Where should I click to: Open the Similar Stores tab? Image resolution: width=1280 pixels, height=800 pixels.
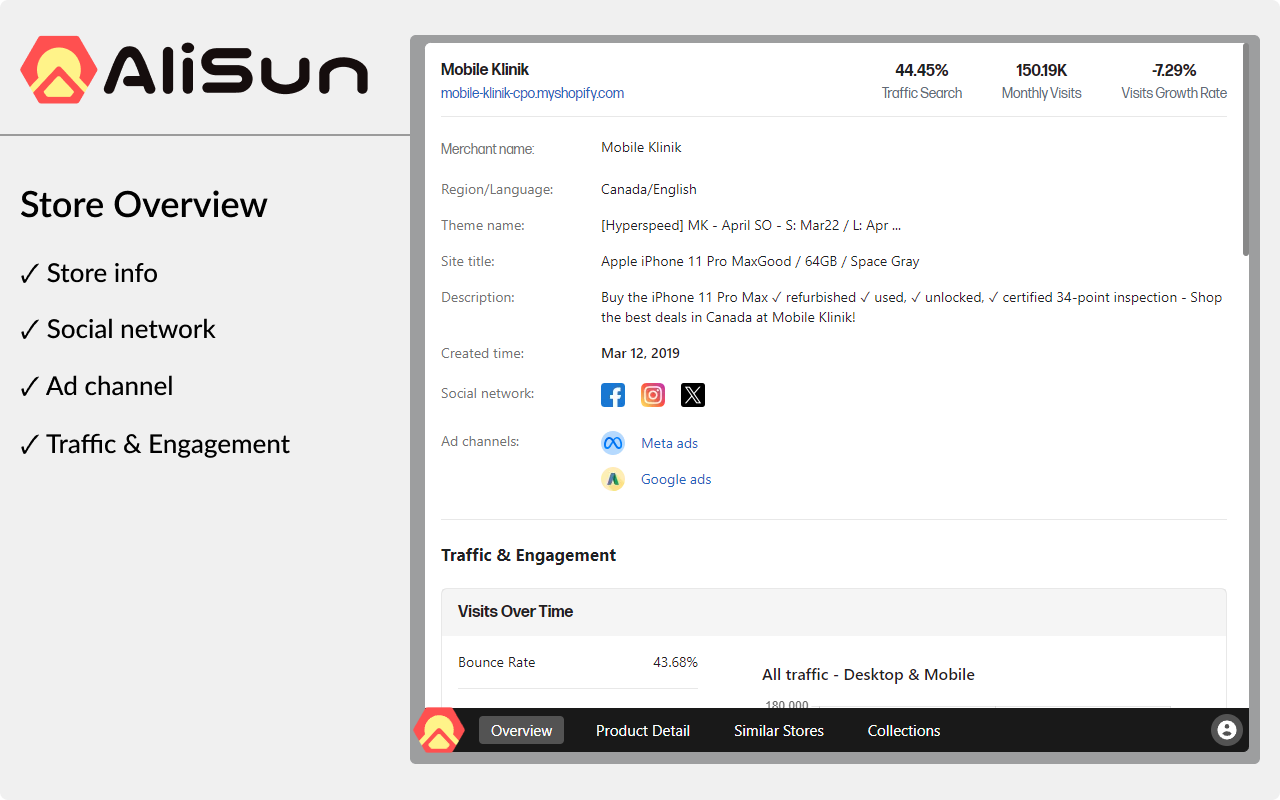779,731
